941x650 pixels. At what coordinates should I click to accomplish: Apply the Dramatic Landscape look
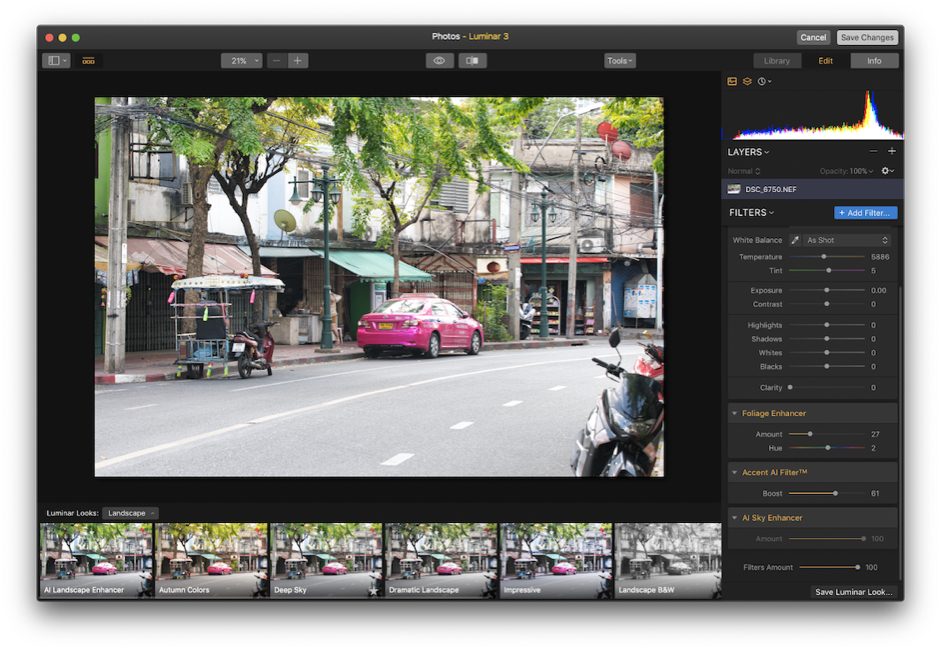pyautogui.click(x=441, y=561)
